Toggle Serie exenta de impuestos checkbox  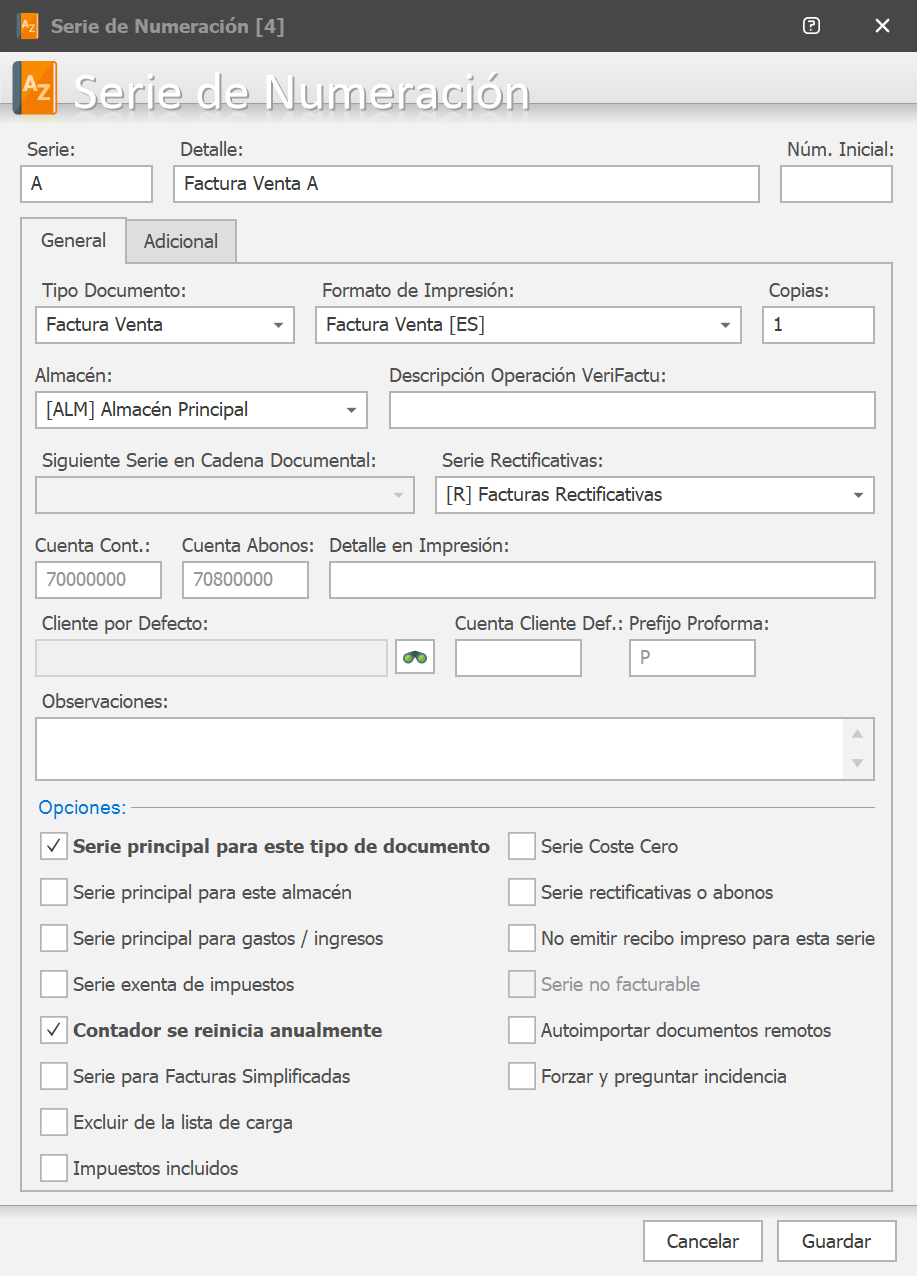54,984
